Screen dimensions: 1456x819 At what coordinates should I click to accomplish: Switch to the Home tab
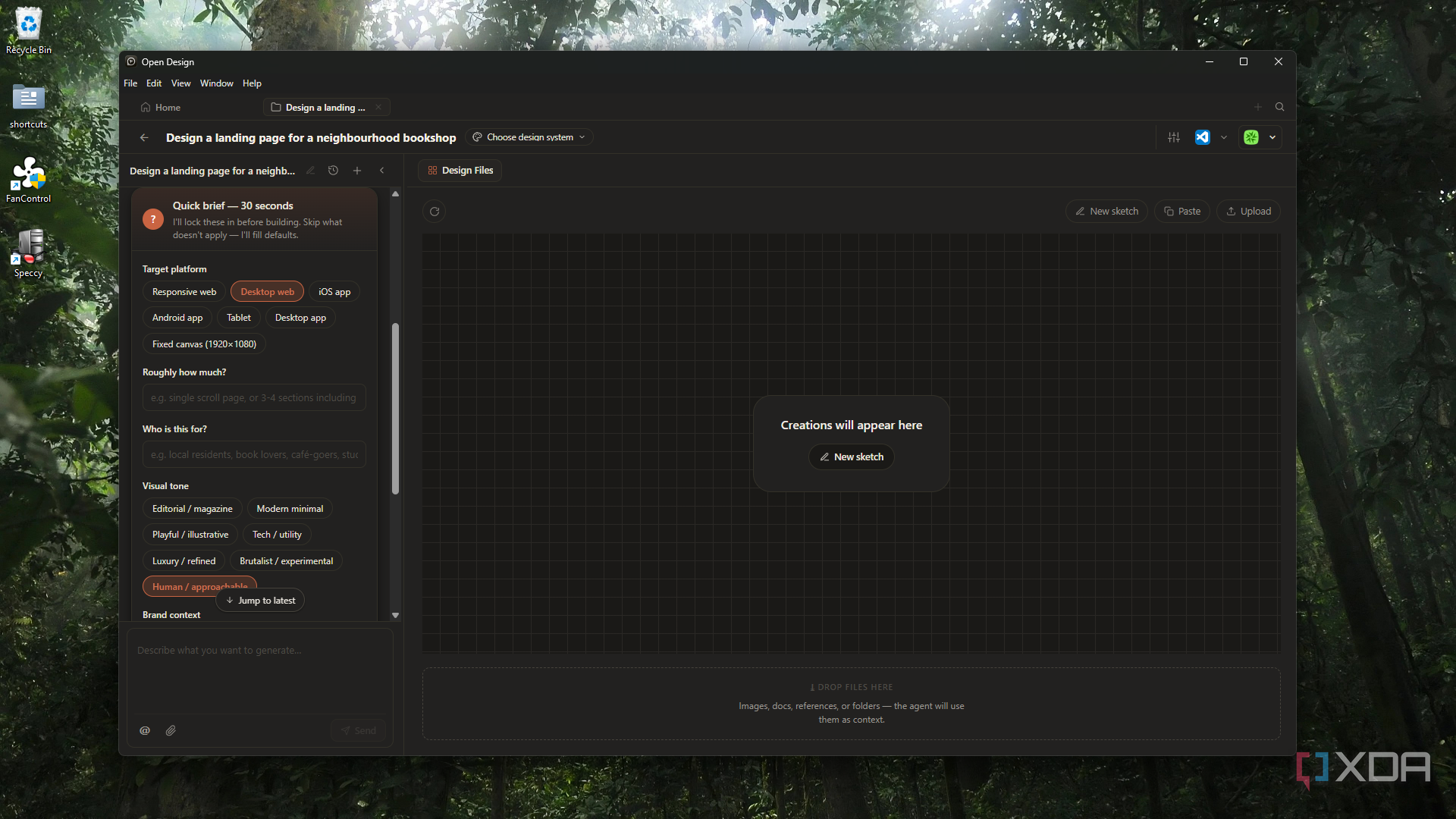pos(161,108)
